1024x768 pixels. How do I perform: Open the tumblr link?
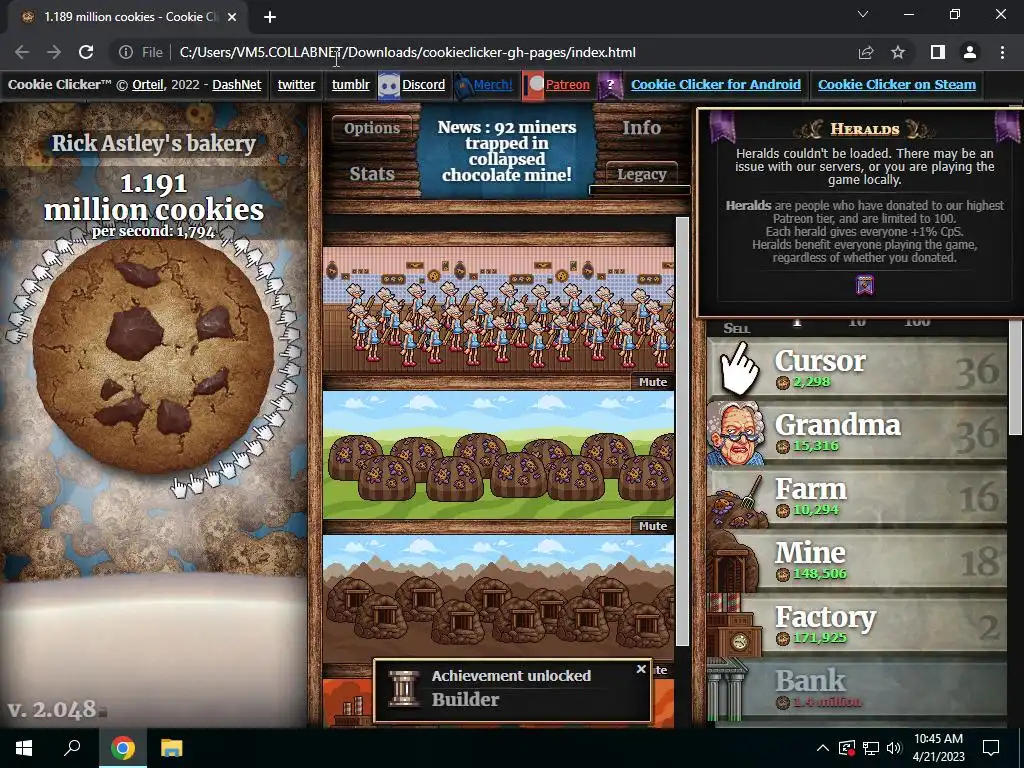pos(351,85)
